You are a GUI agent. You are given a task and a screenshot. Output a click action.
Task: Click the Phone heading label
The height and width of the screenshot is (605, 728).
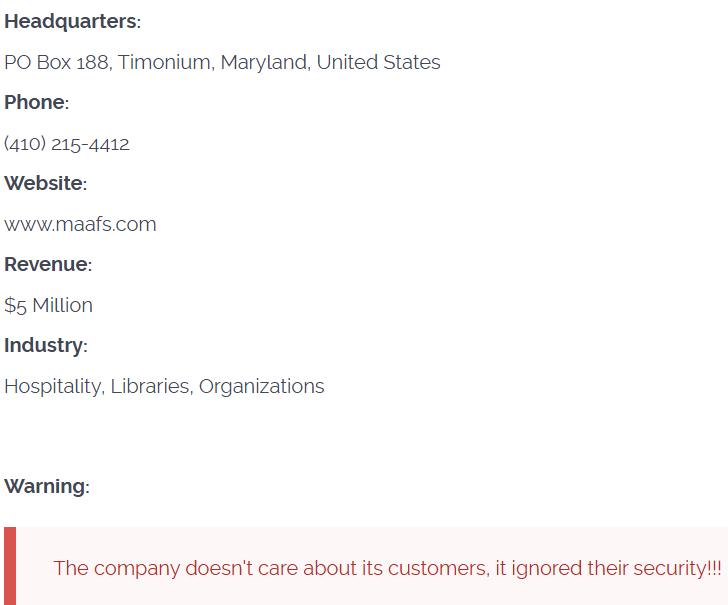[36, 103]
